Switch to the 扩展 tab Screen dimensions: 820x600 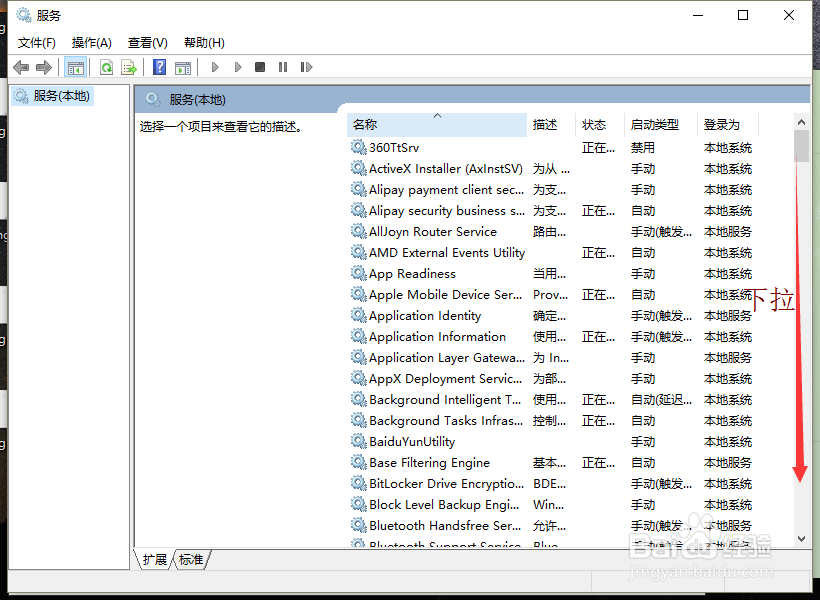tap(153, 560)
